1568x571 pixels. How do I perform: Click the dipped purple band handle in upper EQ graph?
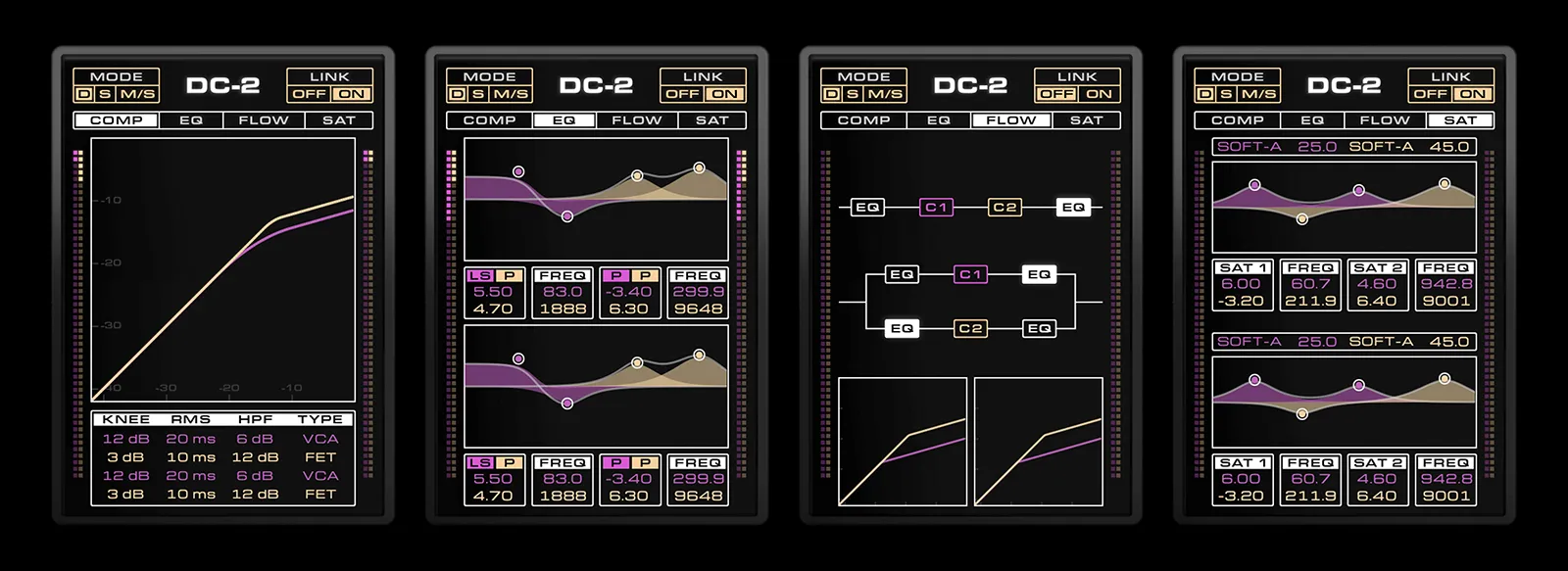click(x=566, y=216)
